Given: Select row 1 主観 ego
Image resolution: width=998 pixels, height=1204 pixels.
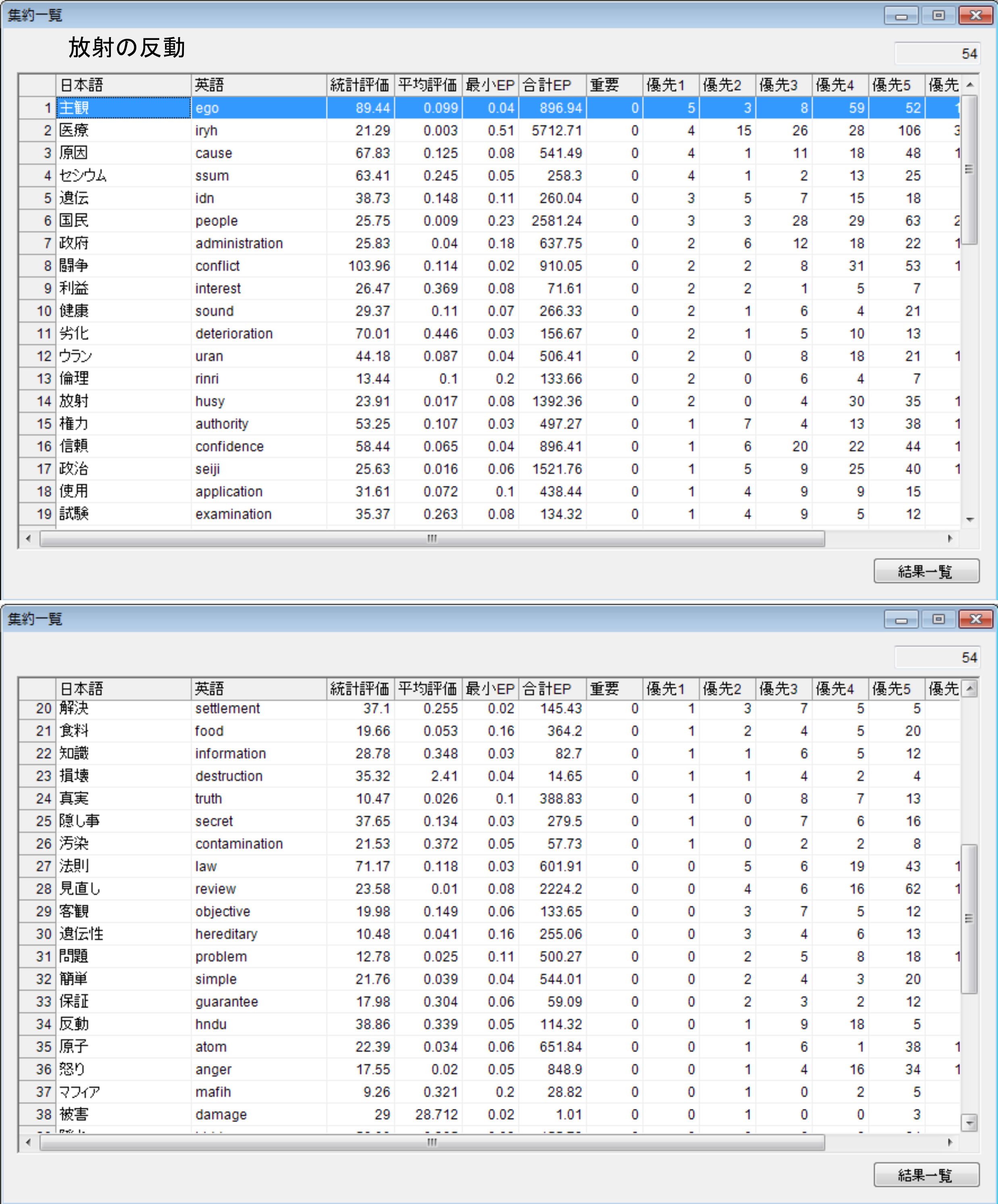Looking at the screenshot, I should (123, 108).
